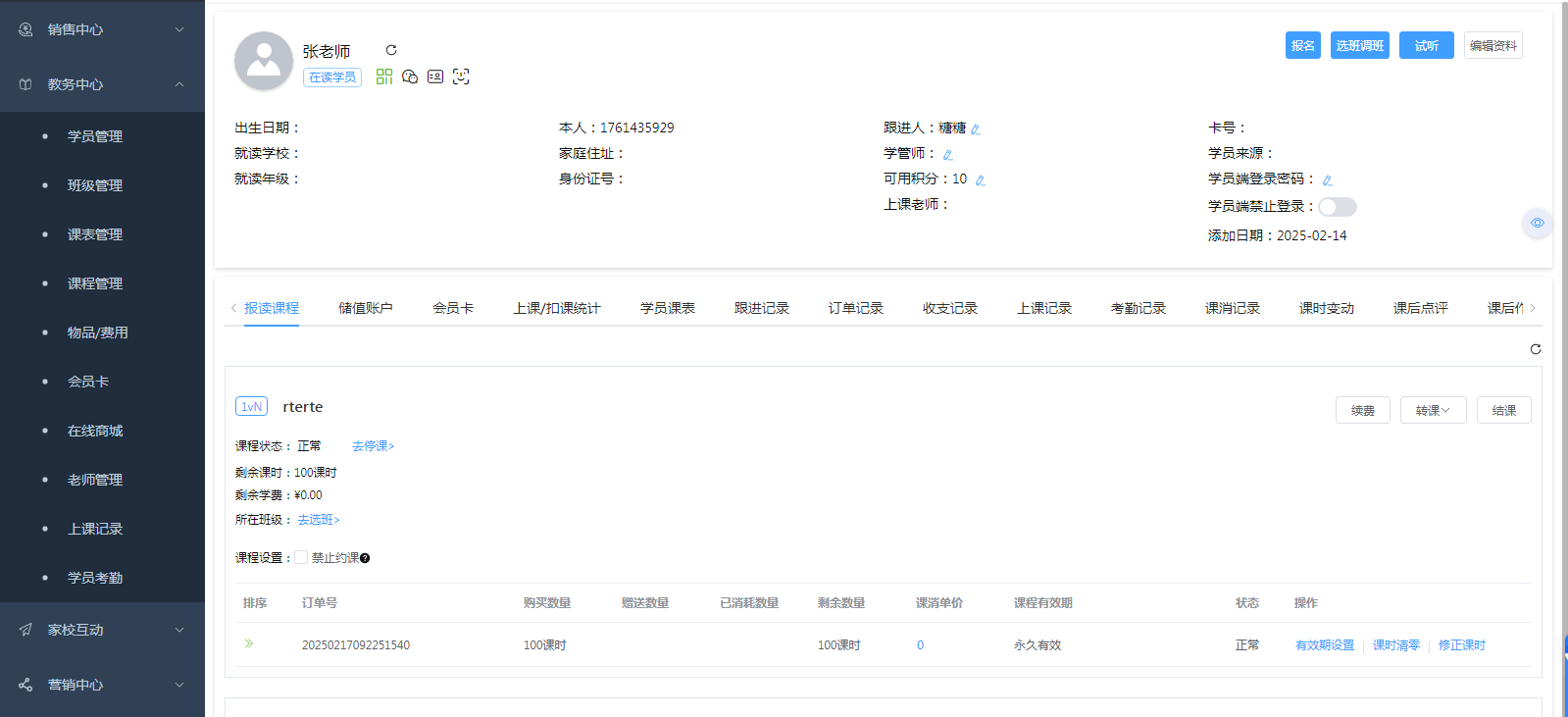Screen dimensions: 1568x717
Task: Open 班级管理 in the sidebar
Action: coord(95,185)
